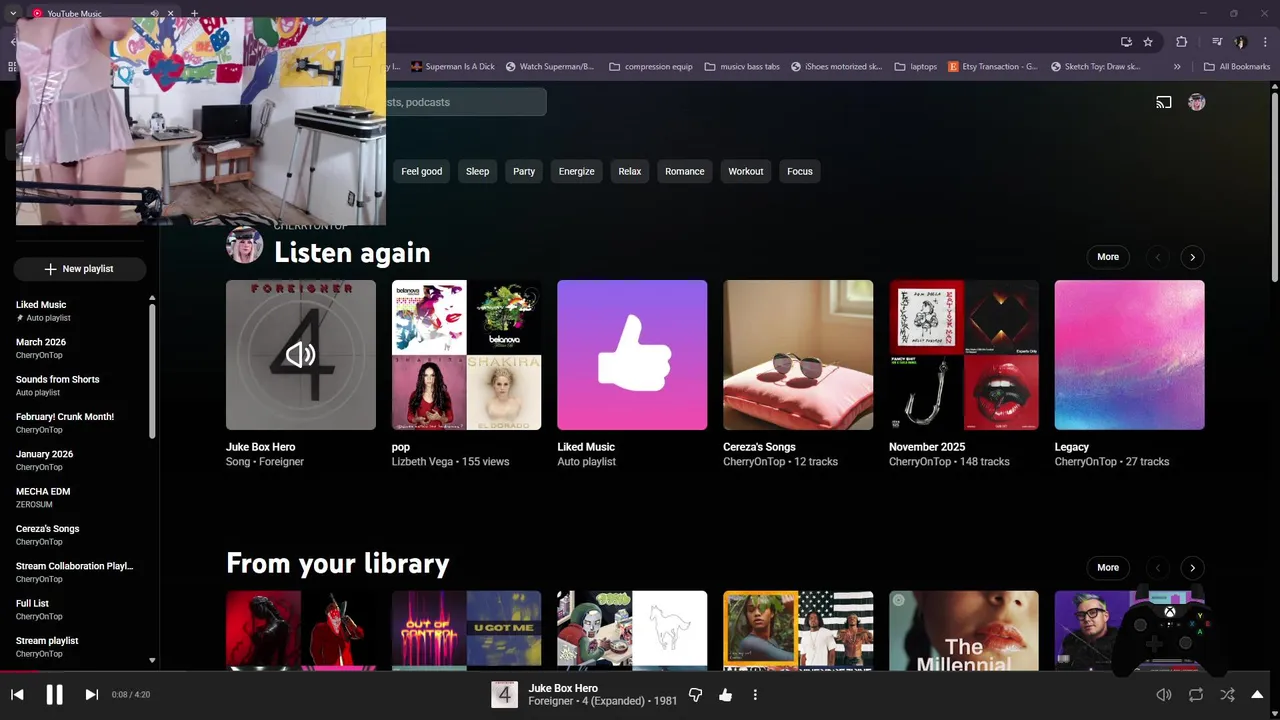Image resolution: width=1280 pixels, height=720 pixels.
Task: Click More beside From your library
Action: tap(1108, 567)
